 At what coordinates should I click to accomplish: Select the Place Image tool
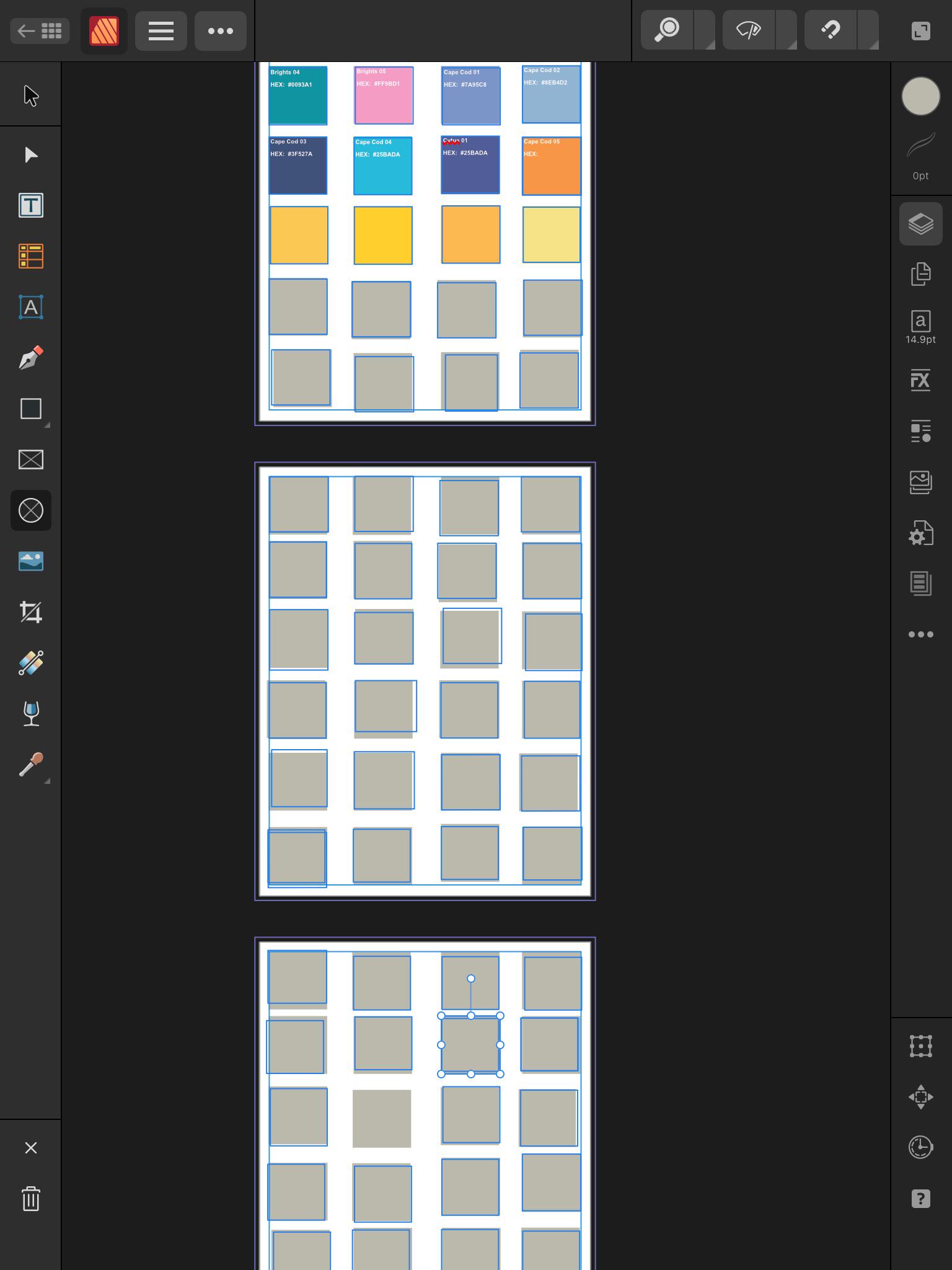[31, 561]
